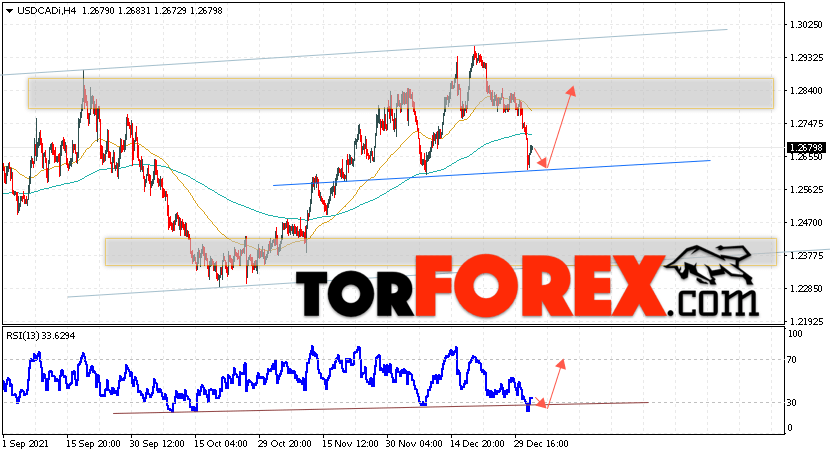The height and width of the screenshot is (455, 830).
Task: Select the 1.27475 price scale label
Action: click(x=806, y=123)
